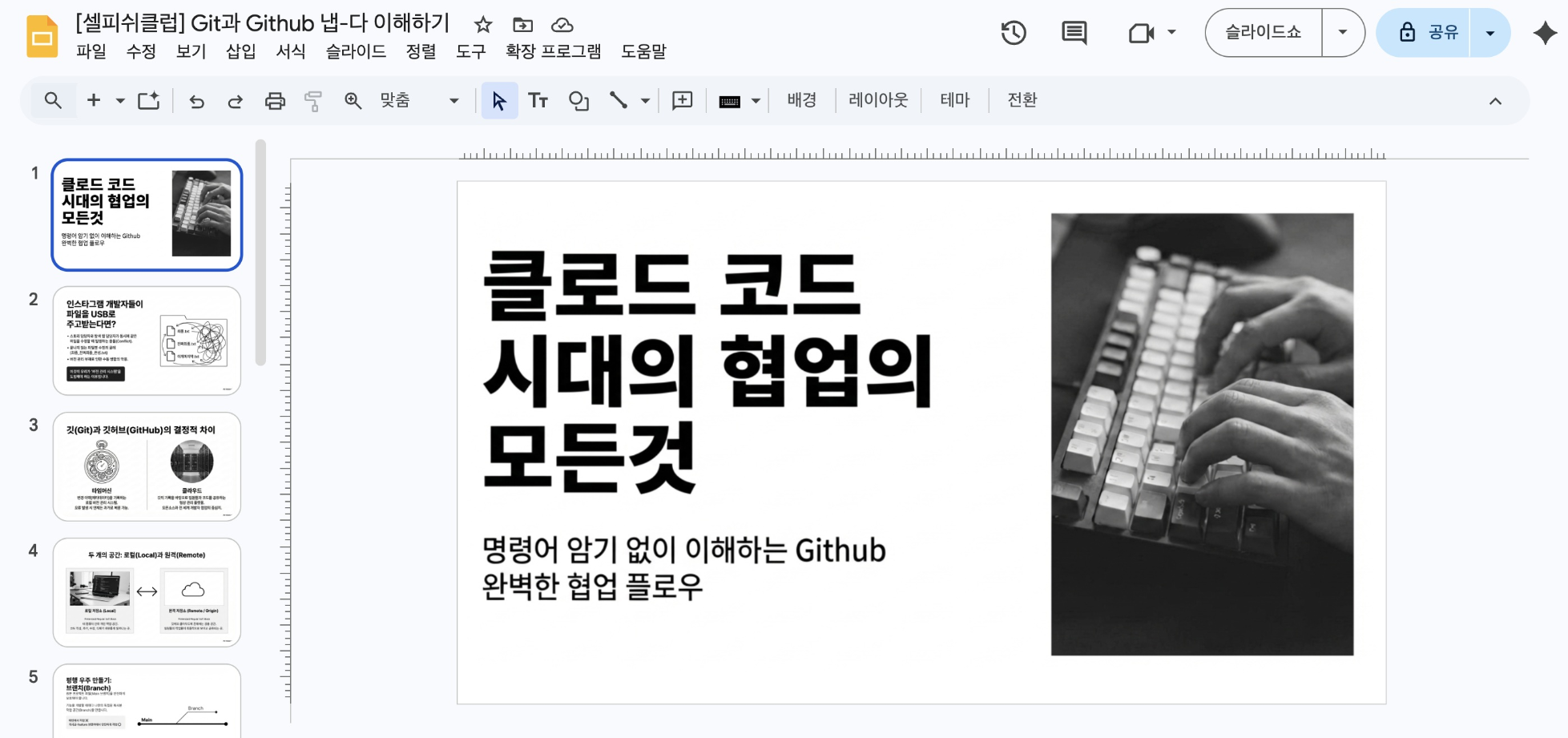Open the 도구 menu
Image resolution: width=1568 pixels, height=738 pixels.
(471, 51)
